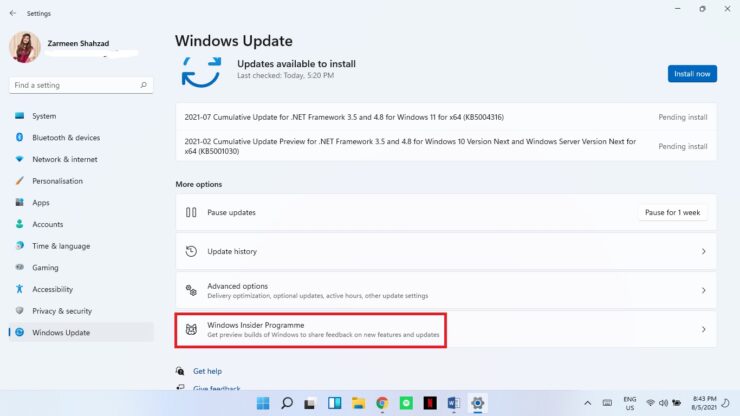Expand Advanced options chevron
This screenshot has width=740, height=416.
tap(703, 290)
